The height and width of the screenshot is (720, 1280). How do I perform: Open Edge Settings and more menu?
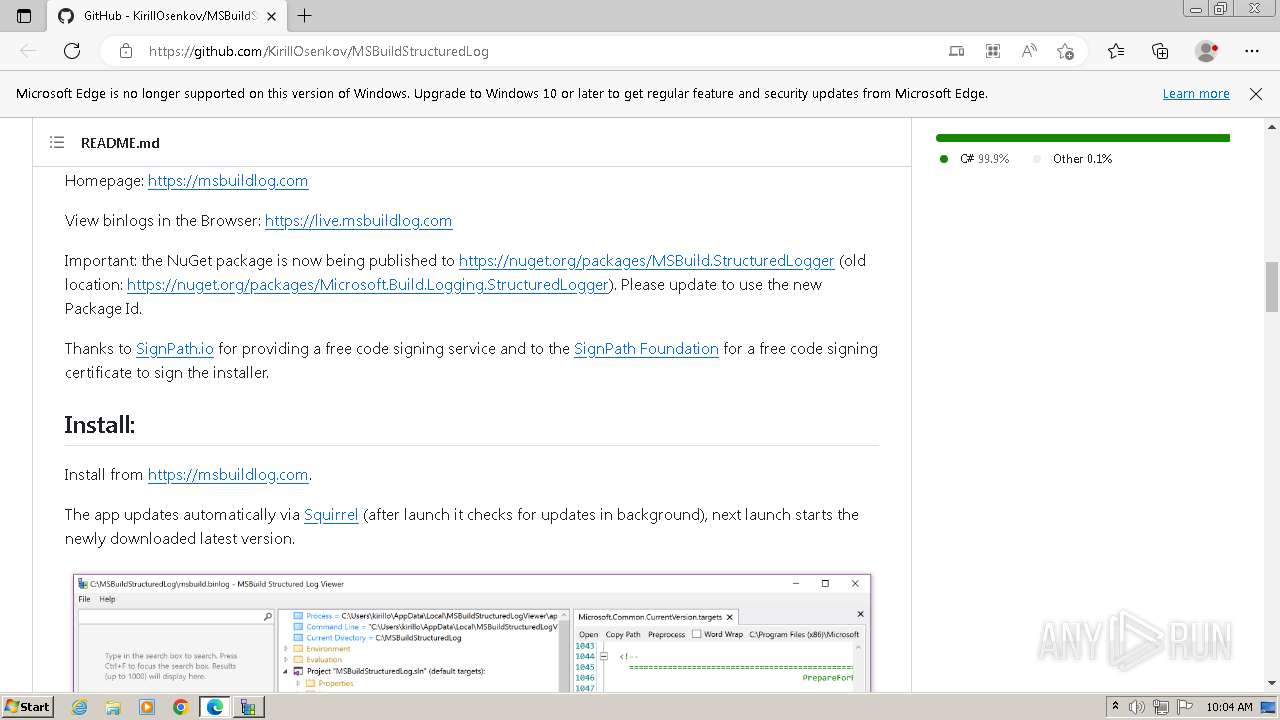[x=1252, y=51]
